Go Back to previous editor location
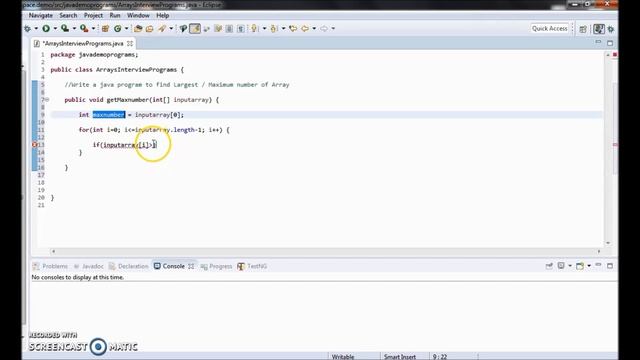Screen dimensions: 640x360 (x=305, y=29)
